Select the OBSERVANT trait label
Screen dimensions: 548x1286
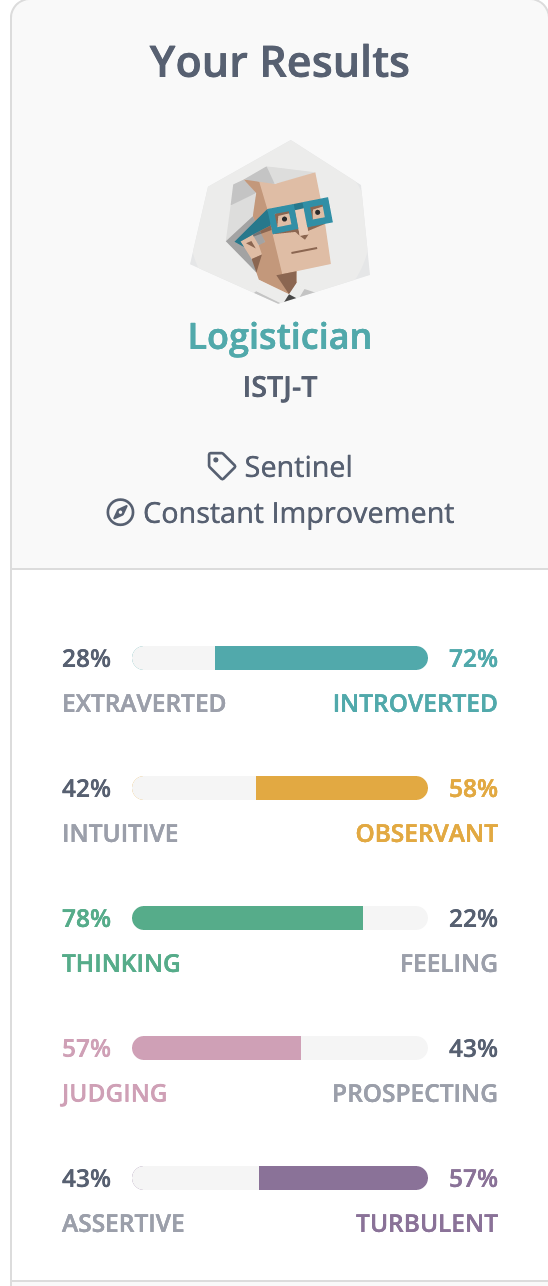coord(426,833)
